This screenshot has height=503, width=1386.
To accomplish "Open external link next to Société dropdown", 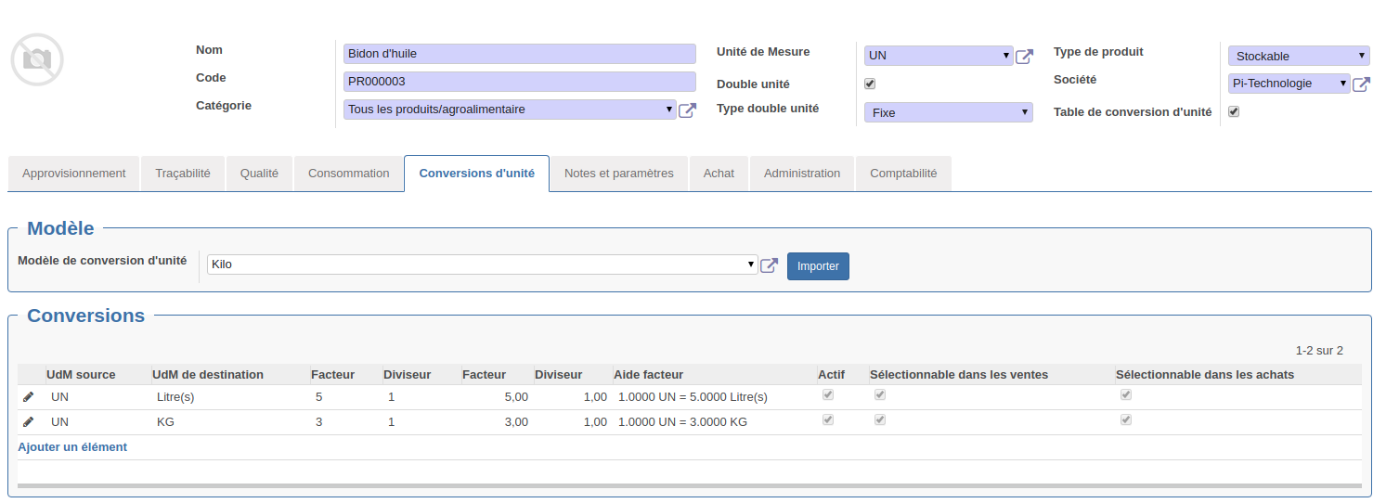I will click(1361, 84).
